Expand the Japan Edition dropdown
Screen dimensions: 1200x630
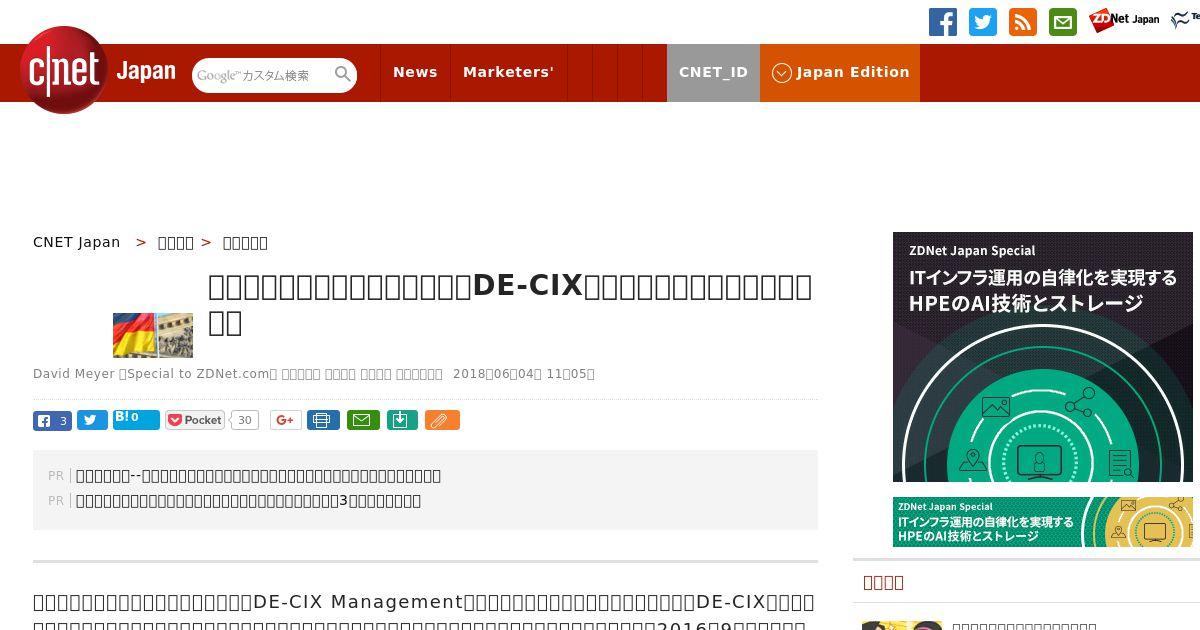click(x=840, y=72)
